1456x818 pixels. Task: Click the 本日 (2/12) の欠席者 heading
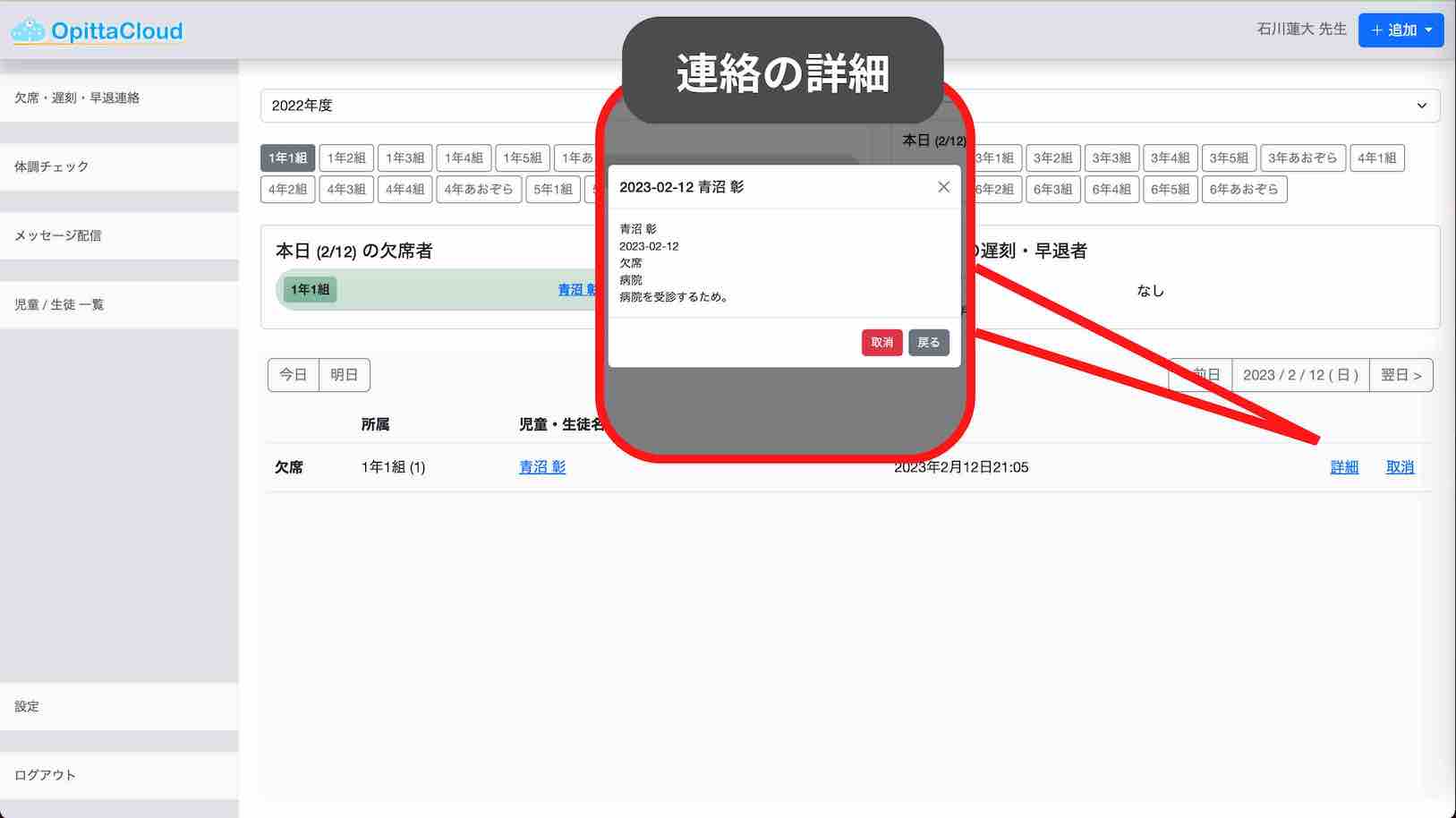coord(354,251)
